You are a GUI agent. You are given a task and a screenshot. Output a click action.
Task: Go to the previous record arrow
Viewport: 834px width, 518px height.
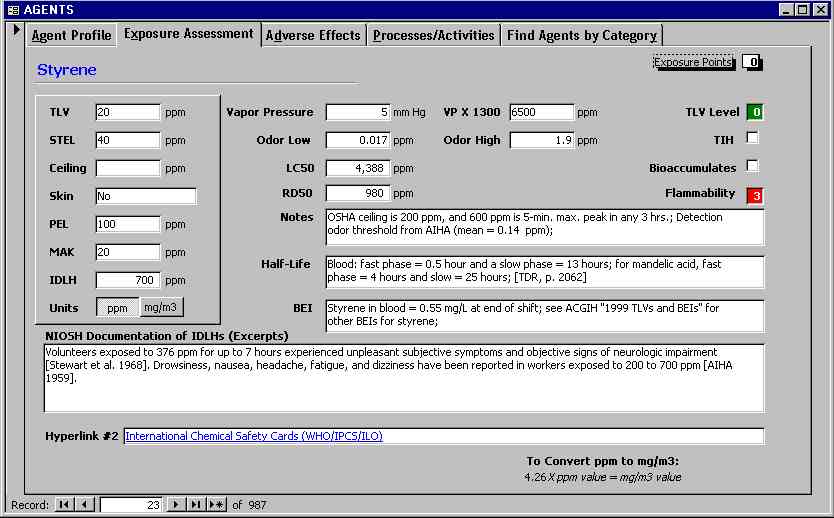click(85, 505)
